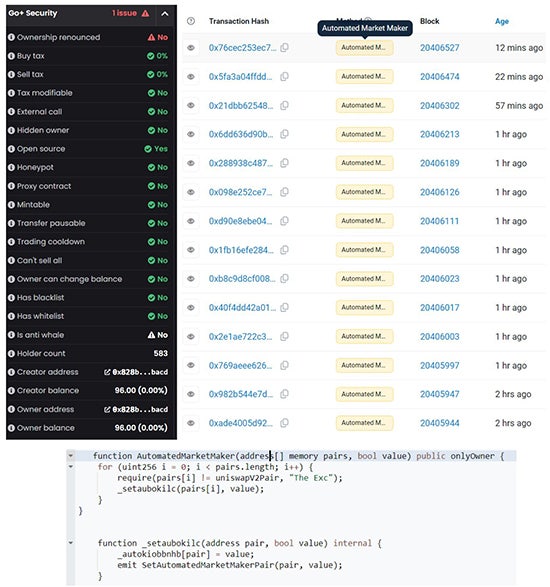Open Creator address external link icon
The width and height of the screenshot is (550, 587).
[107, 372]
